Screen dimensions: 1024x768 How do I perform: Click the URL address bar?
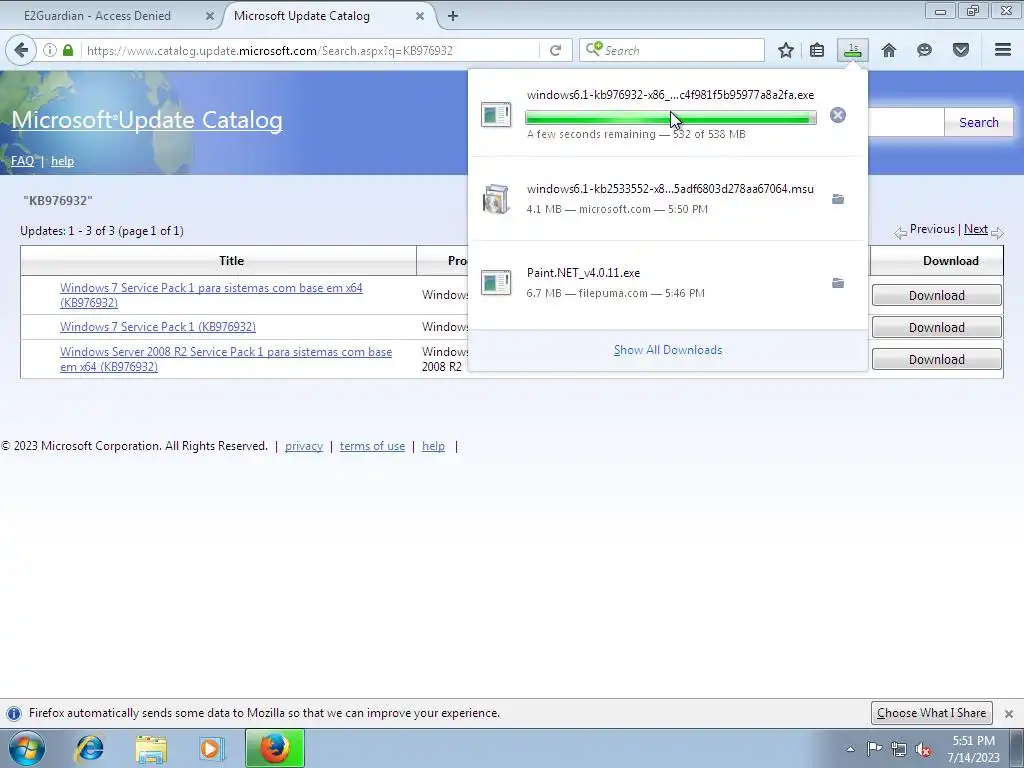(x=312, y=50)
